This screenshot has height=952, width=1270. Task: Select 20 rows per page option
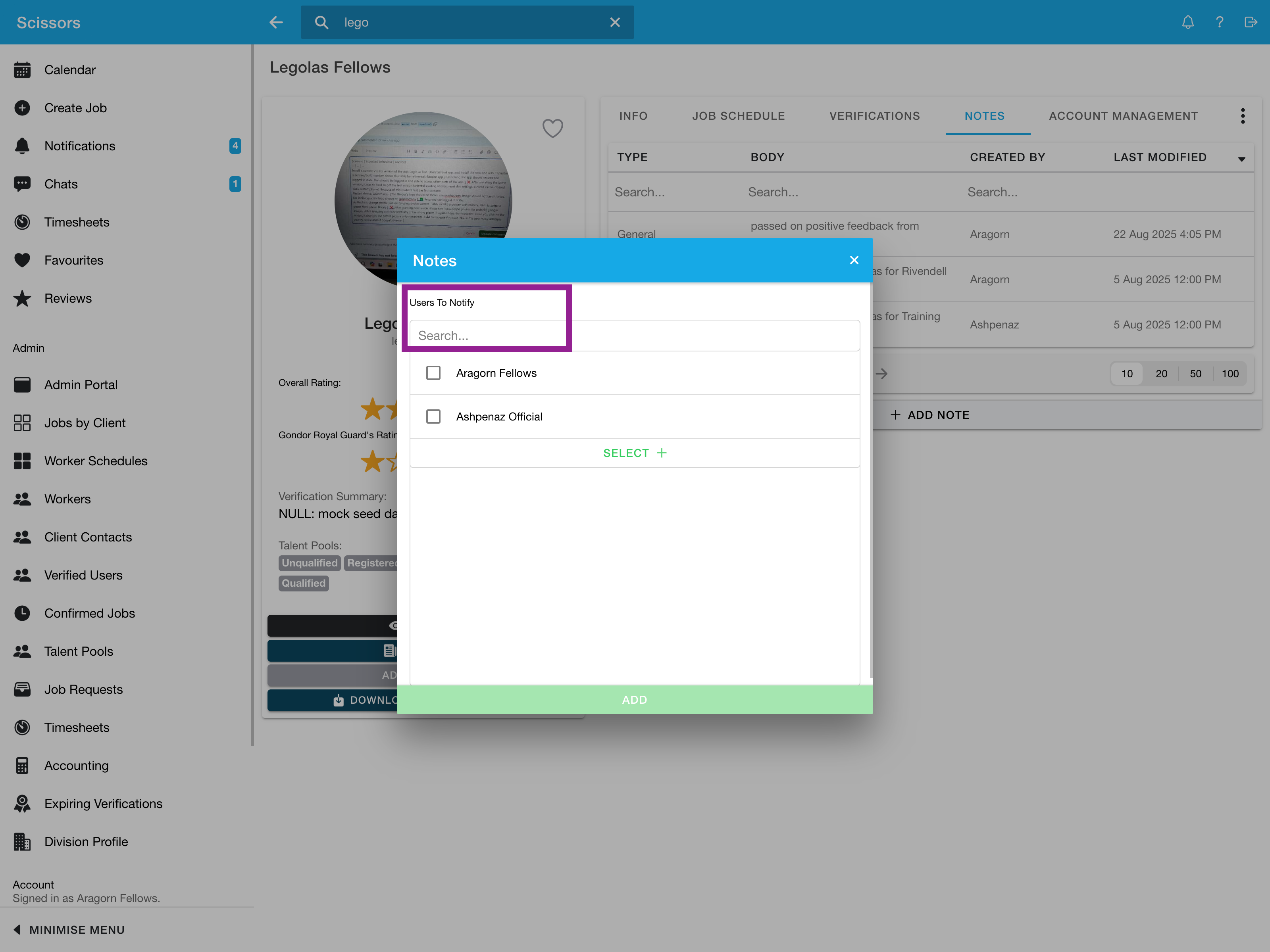click(1161, 374)
